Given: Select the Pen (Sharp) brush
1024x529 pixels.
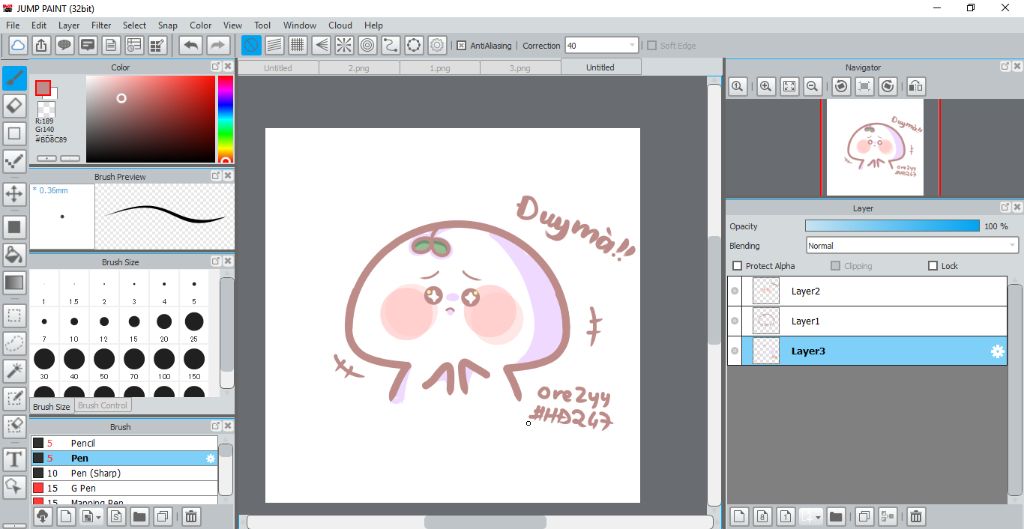Looking at the screenshot, I should coord(124,473).
